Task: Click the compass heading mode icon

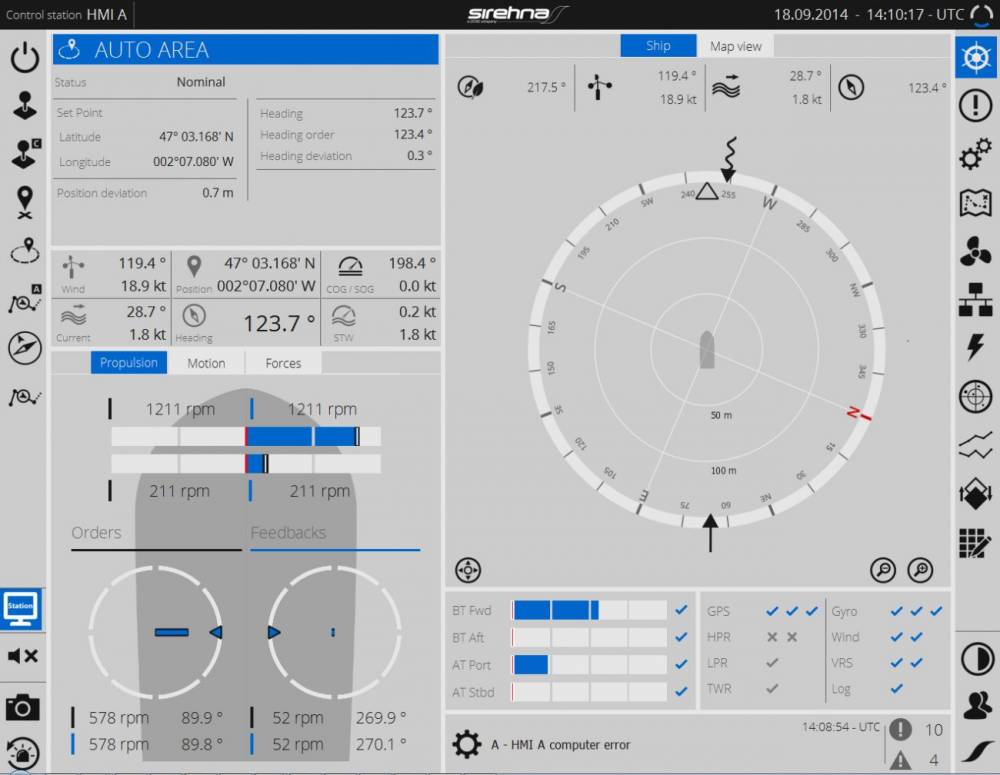Action: [x=25, y=348]
